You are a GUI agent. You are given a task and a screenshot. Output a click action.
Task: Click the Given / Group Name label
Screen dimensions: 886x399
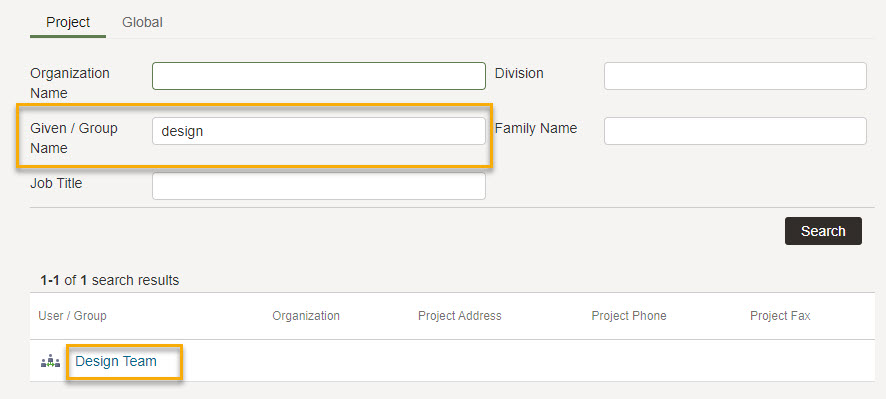point(74,138)
